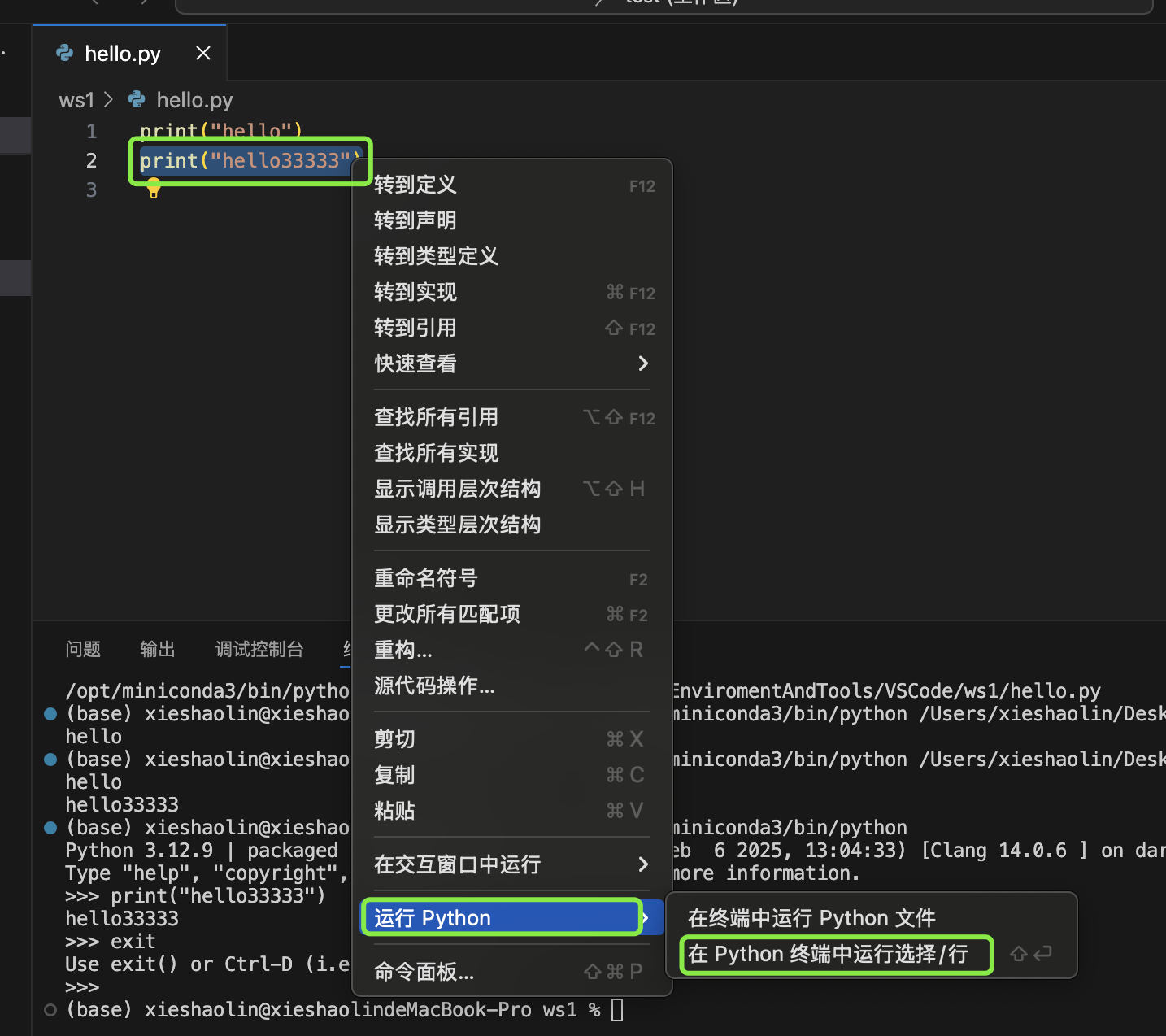Choose 查找所有引用 menu entry
Viewport: 1166px width, 1036px height.
(x=514, y=417)
